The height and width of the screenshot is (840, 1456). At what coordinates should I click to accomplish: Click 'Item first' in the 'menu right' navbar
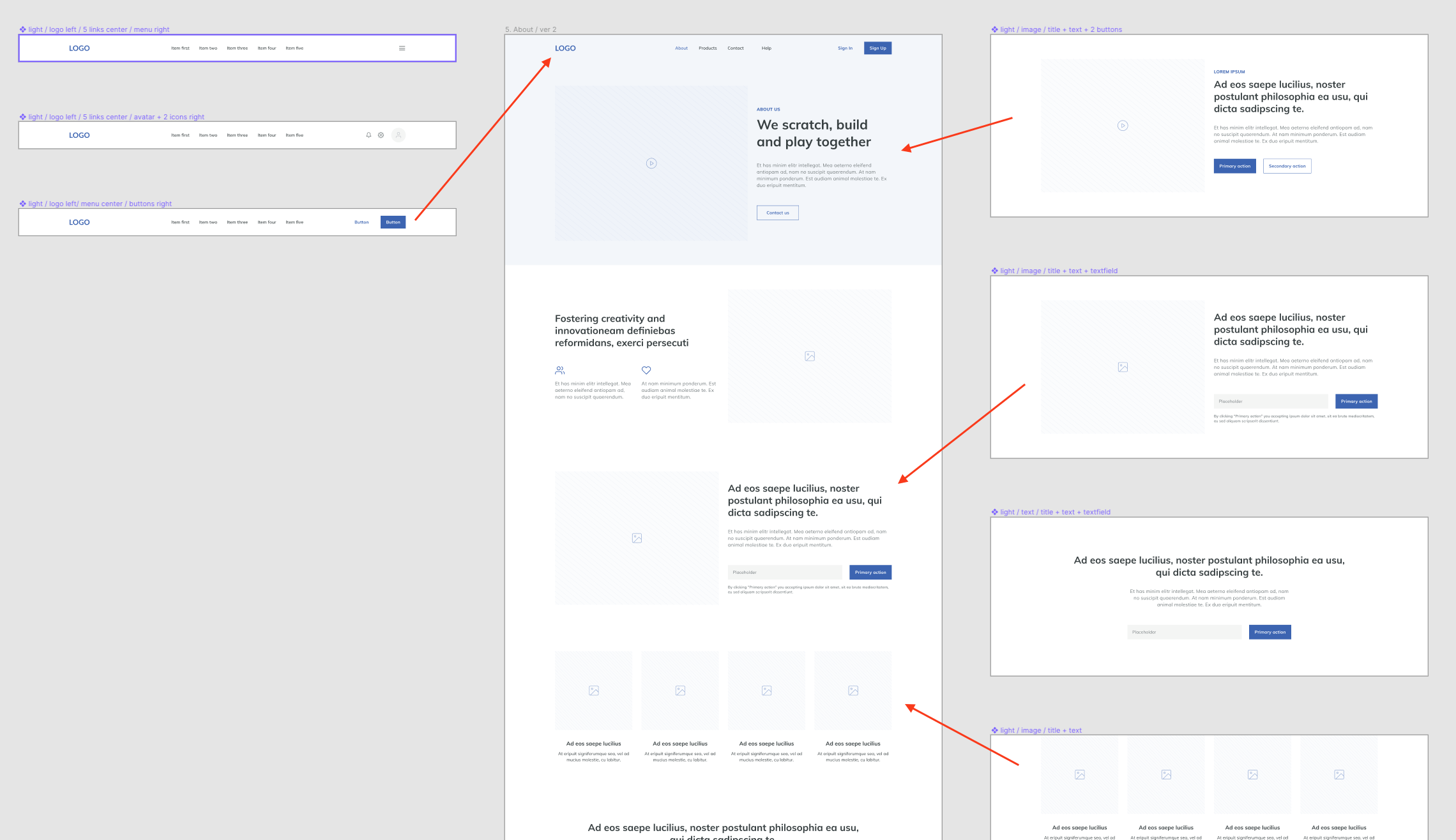click(x=180, y=48)
